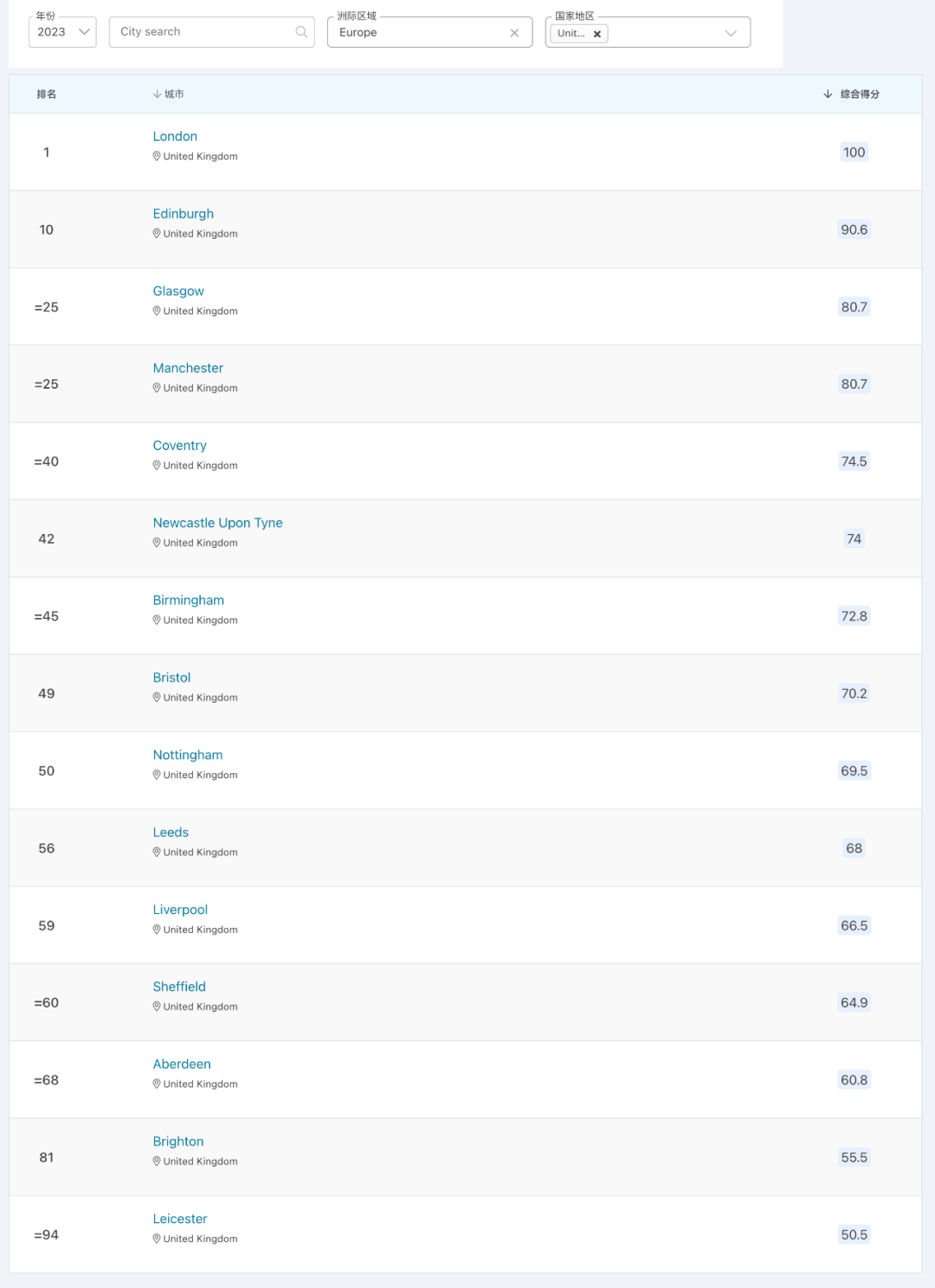The image size is (935, 1288).
Task: Click the location pin under Sheffield
Action: (x=157, y=1007)
